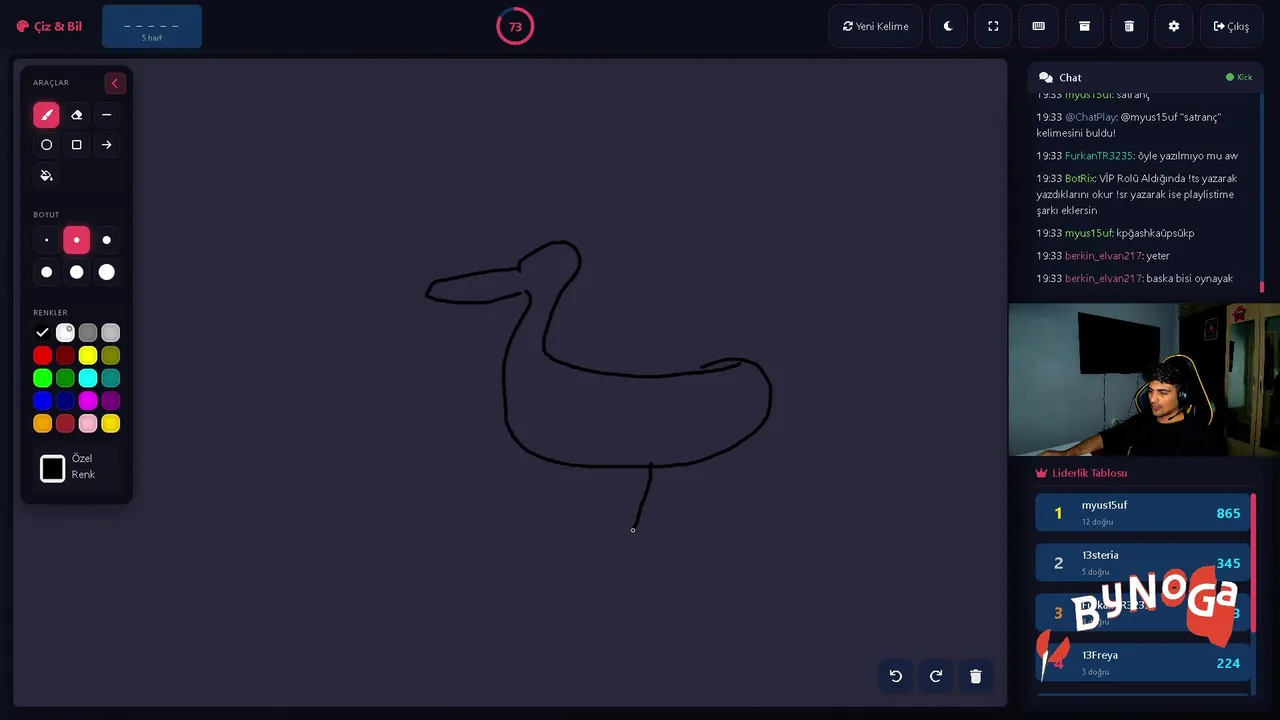
Task: Pick the bright blue color swatch
Action: click(42, 401)
